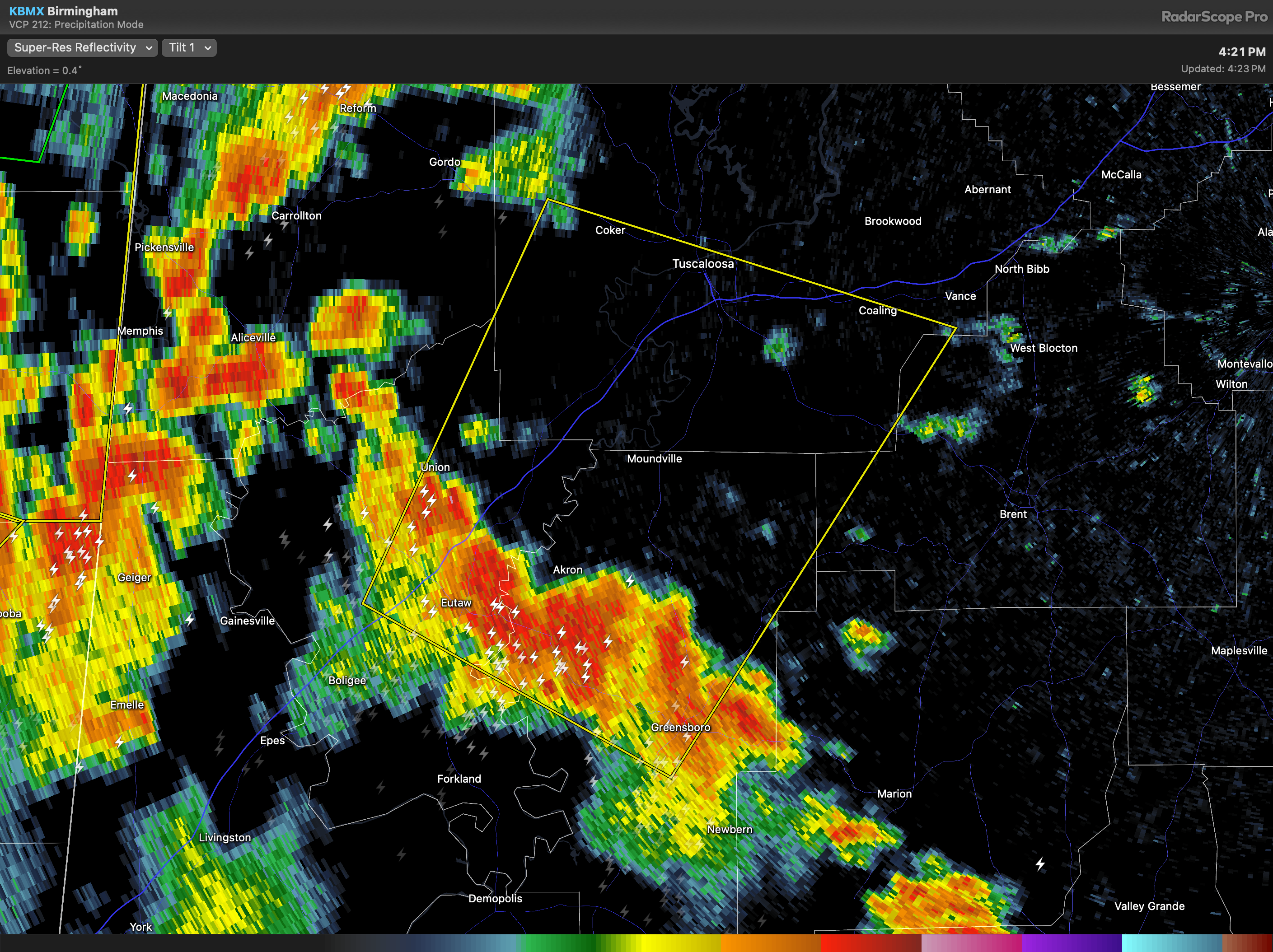Click the lightning bolt icon below Pickensville
Image resolution: width=1273 pixels, height=952 pixels.
pyautogui.click(x=168, y=313)
